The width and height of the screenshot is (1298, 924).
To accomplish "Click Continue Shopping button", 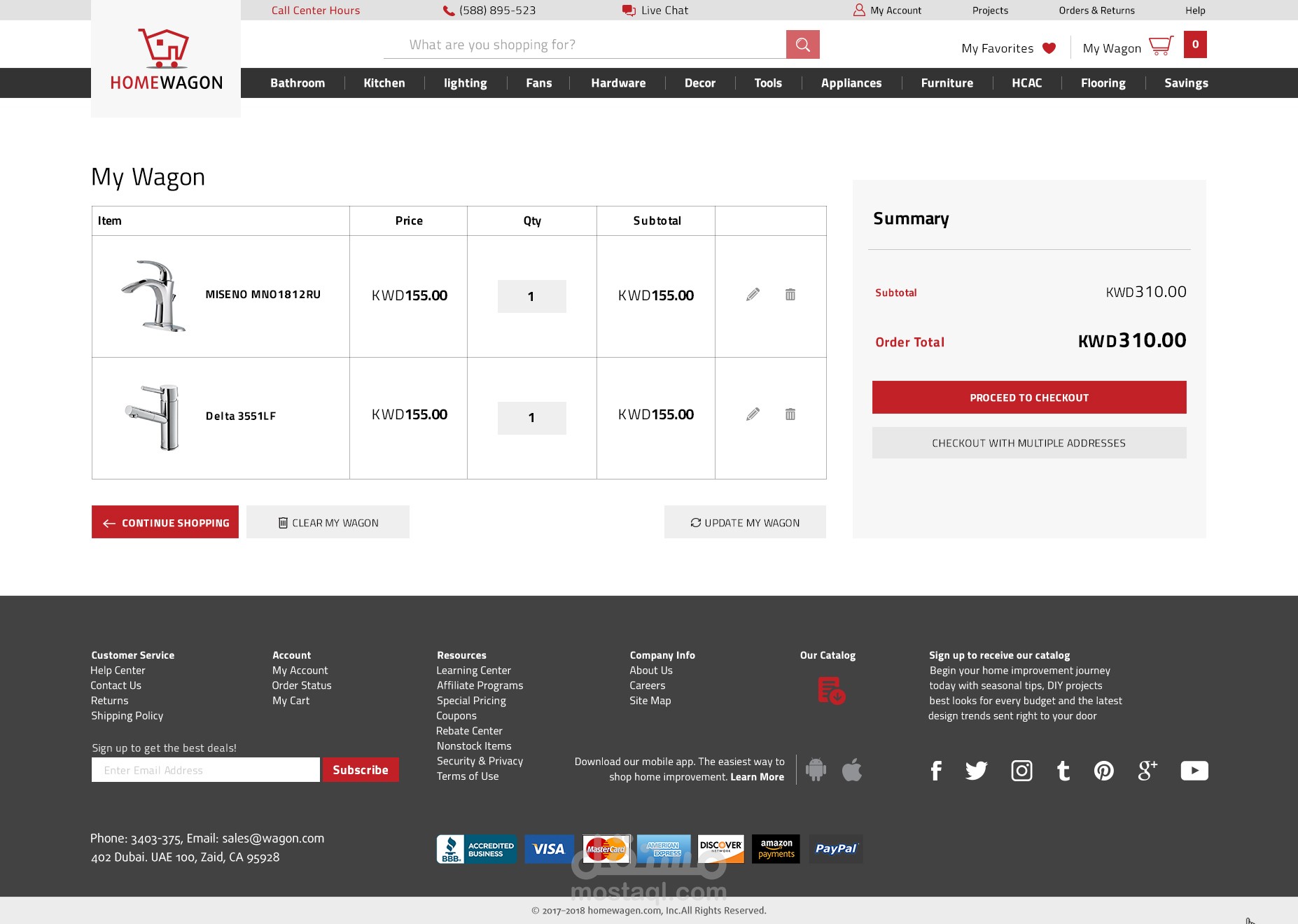I will pos(165,522).
